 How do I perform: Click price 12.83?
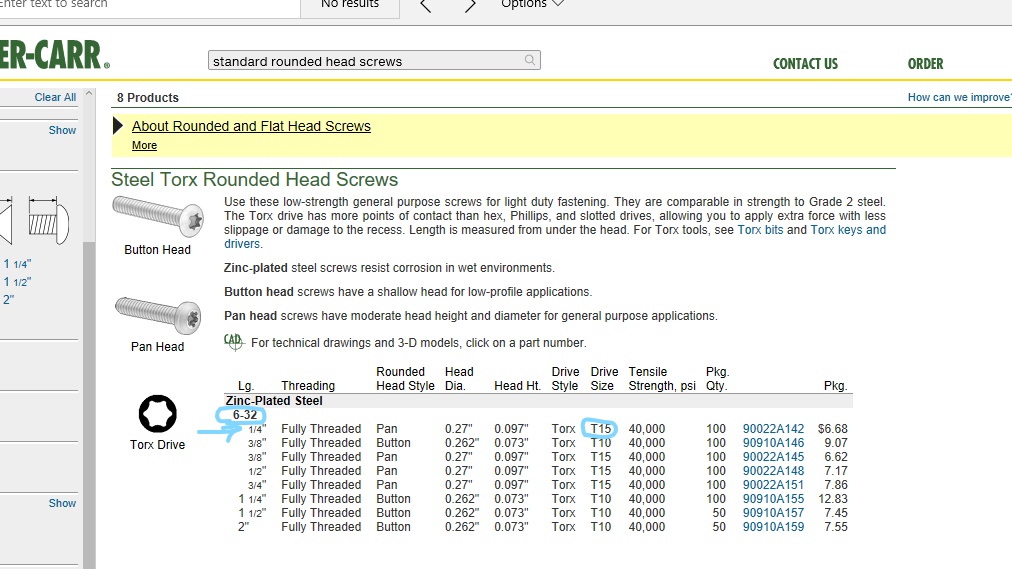click(x=833, y=499)
